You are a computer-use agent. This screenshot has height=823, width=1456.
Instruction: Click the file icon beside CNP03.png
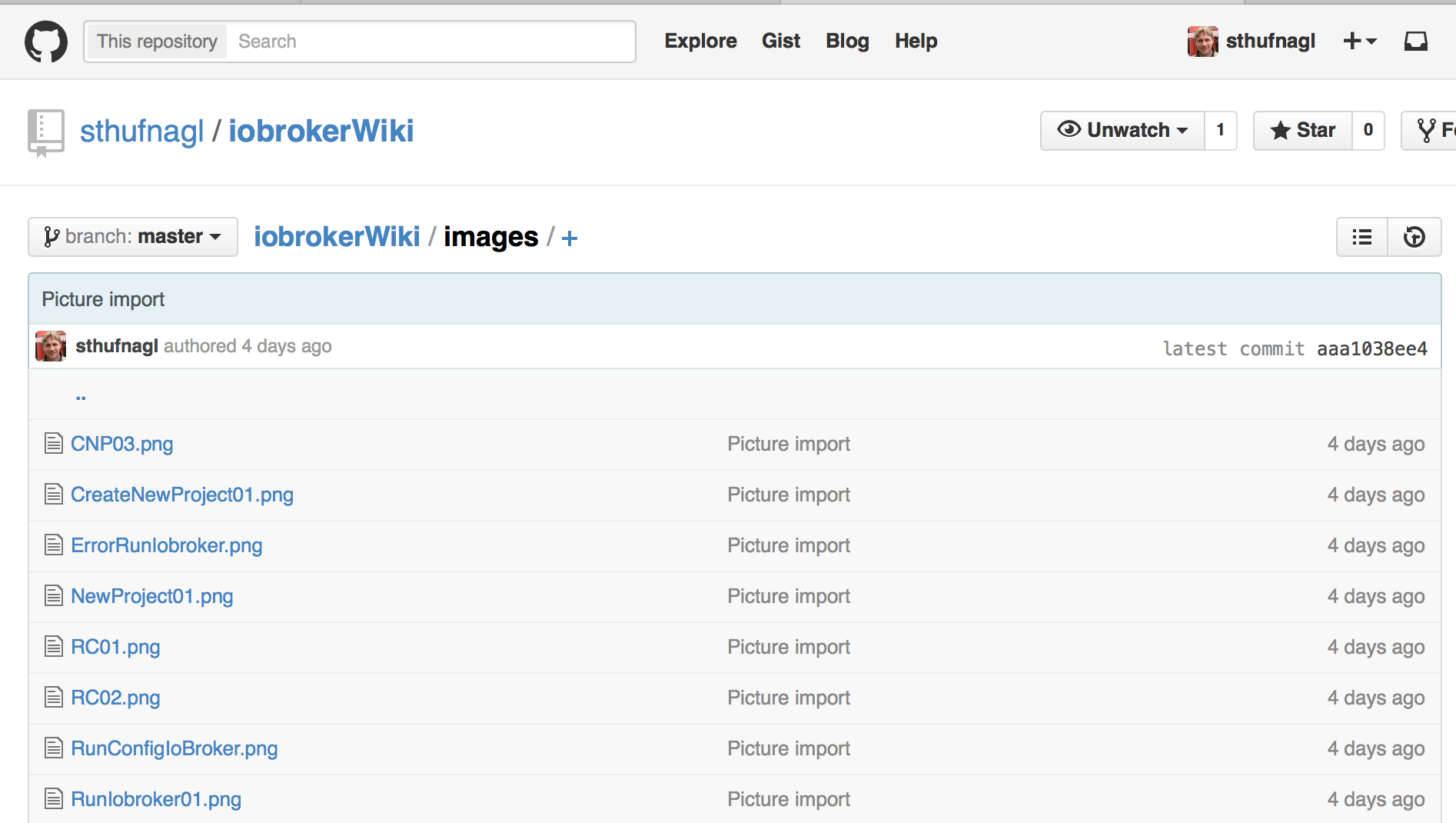[x=53, y=444]
